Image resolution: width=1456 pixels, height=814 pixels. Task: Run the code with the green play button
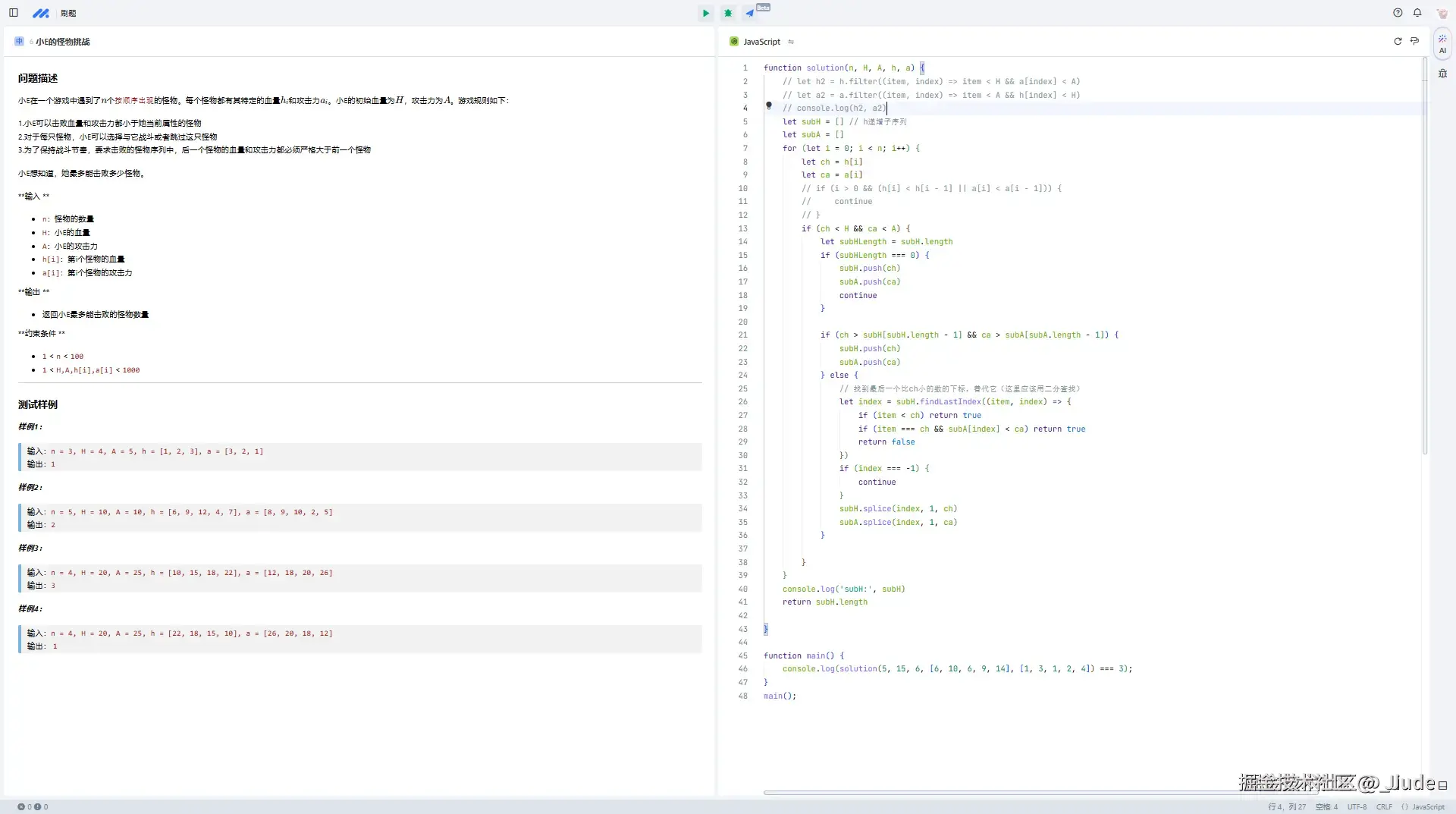[706, 13]
